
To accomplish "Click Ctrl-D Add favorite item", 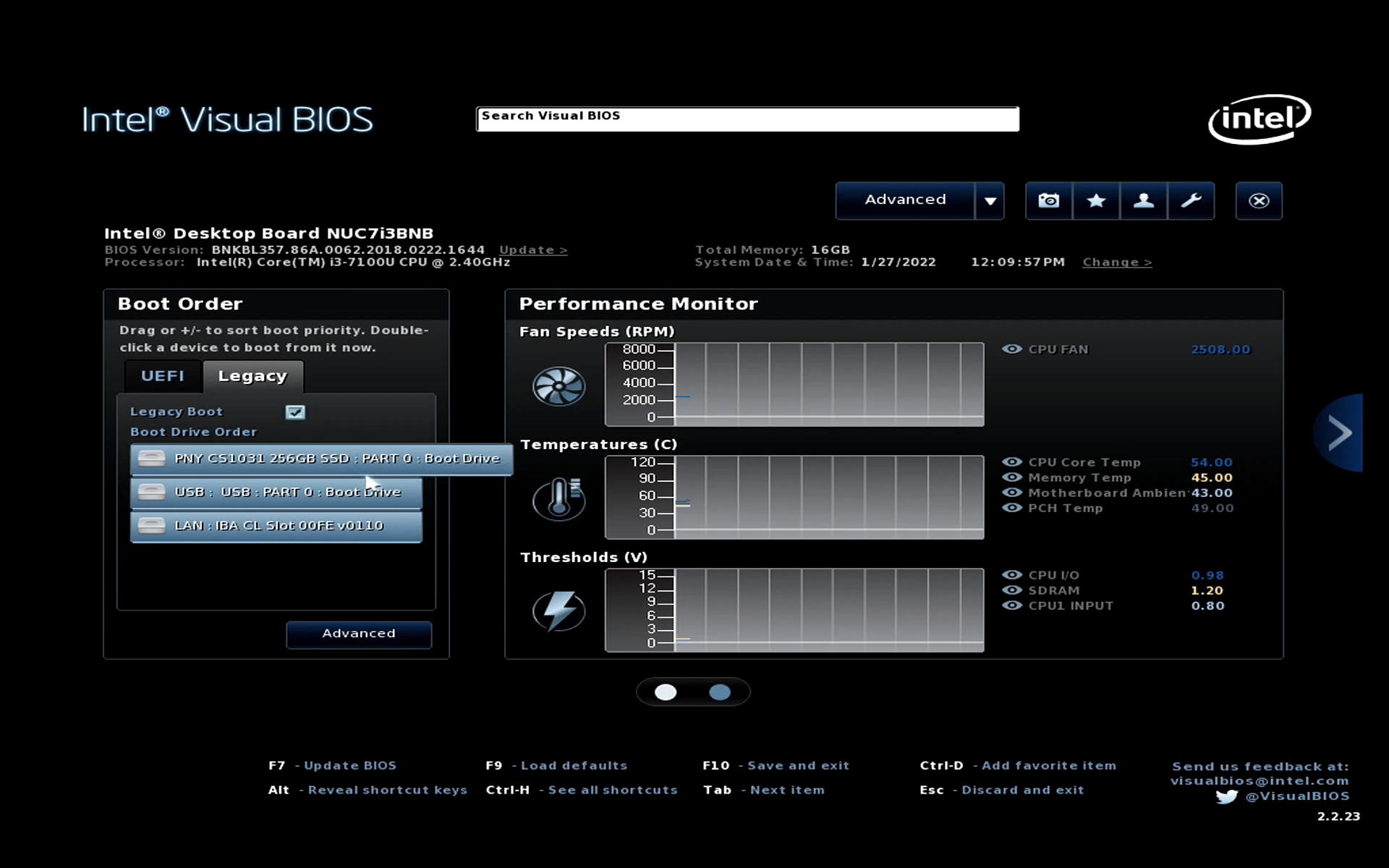I will (1018, 765).
